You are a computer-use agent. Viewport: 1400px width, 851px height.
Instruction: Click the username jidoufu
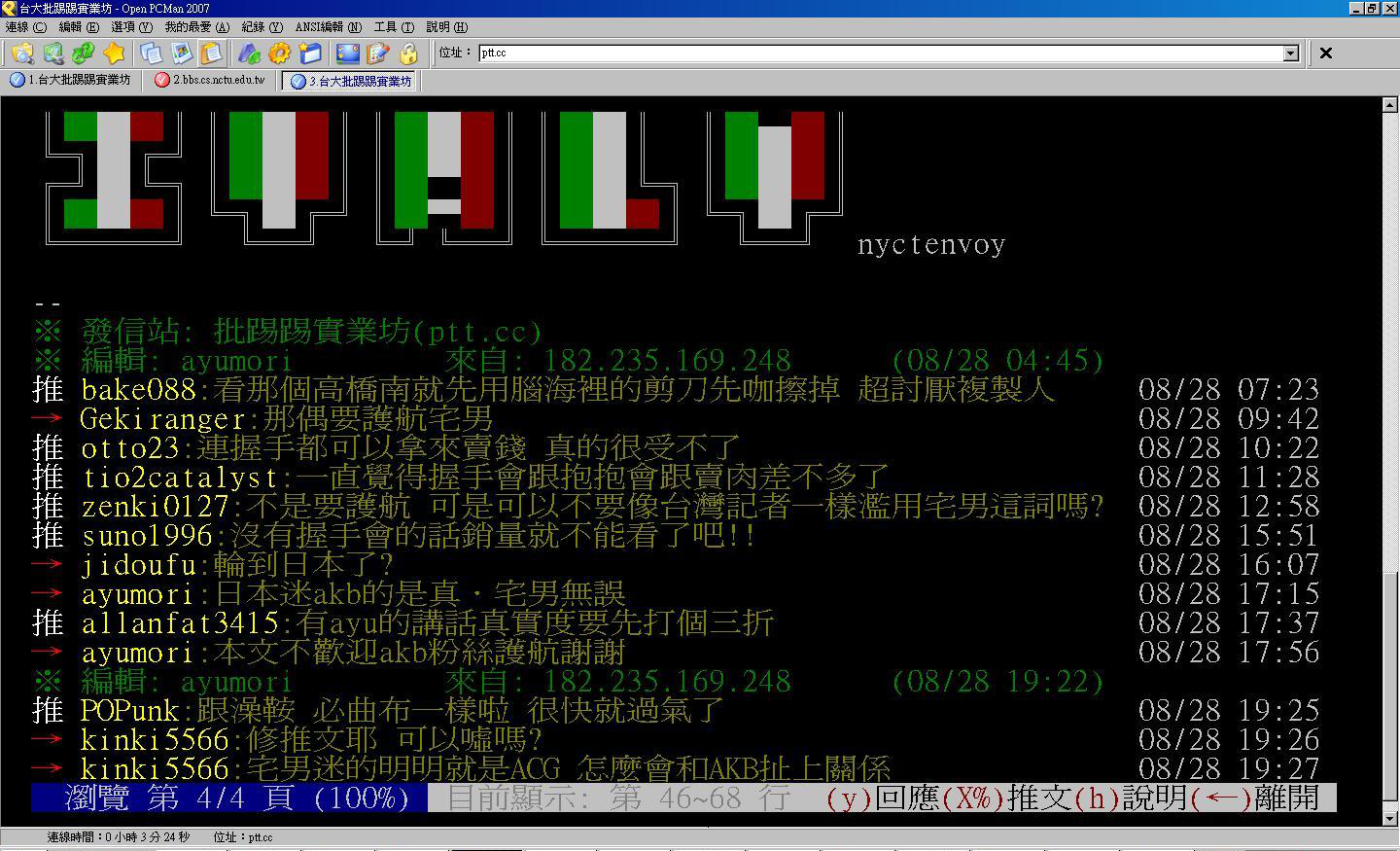tap(139, 565)
